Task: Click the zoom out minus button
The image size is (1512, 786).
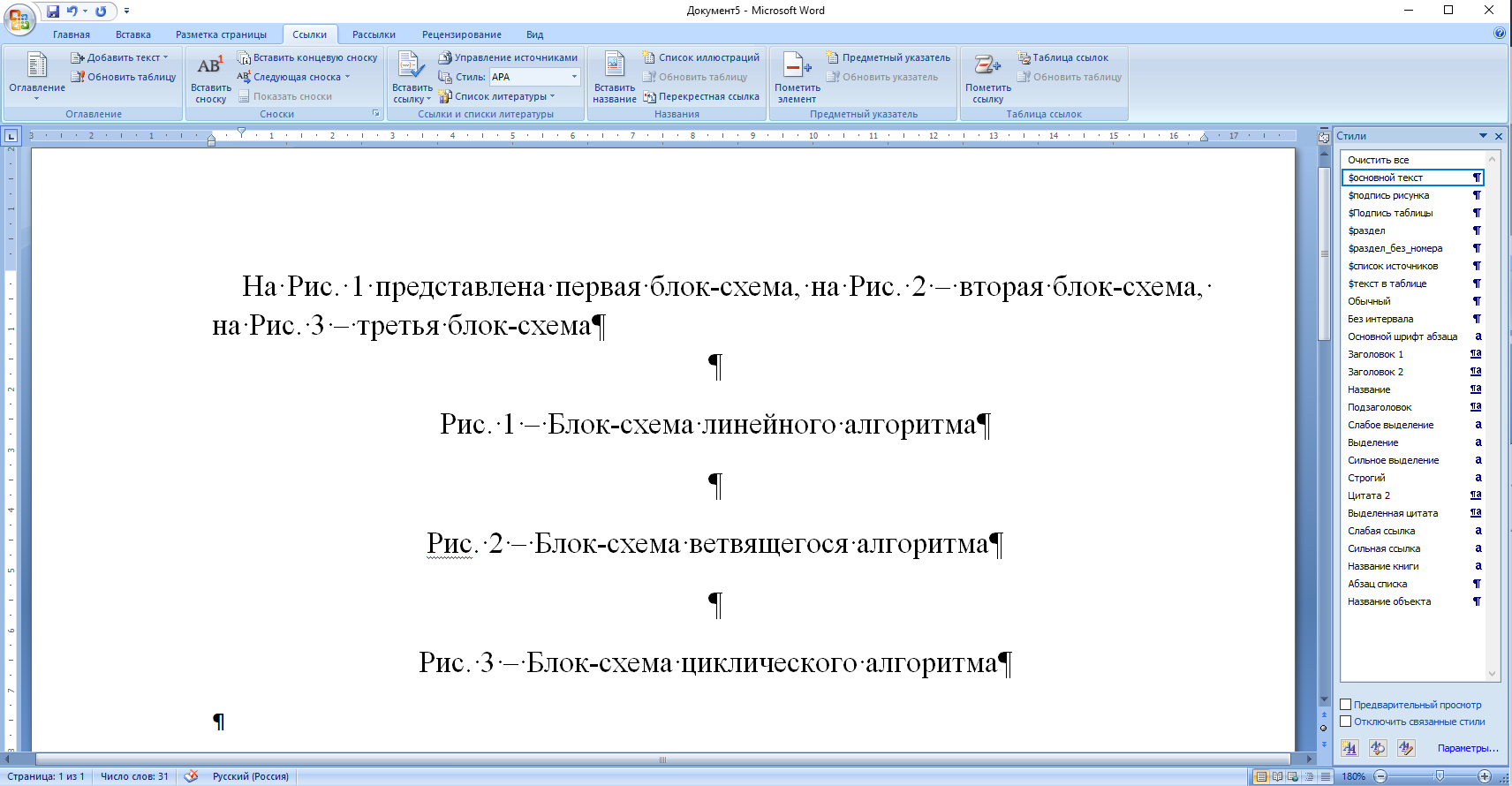Action: (1380, 776)
